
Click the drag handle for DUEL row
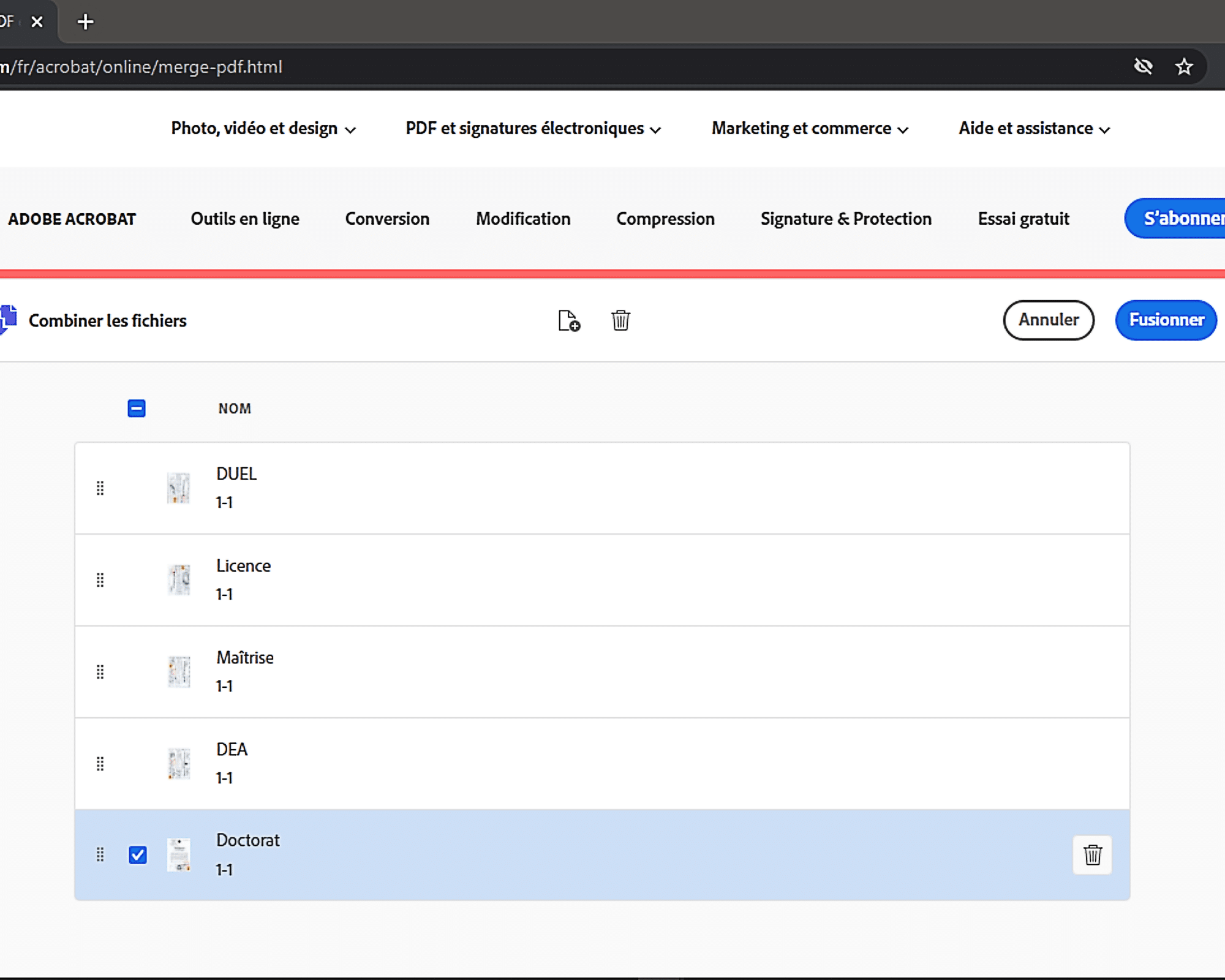[100, 488]
